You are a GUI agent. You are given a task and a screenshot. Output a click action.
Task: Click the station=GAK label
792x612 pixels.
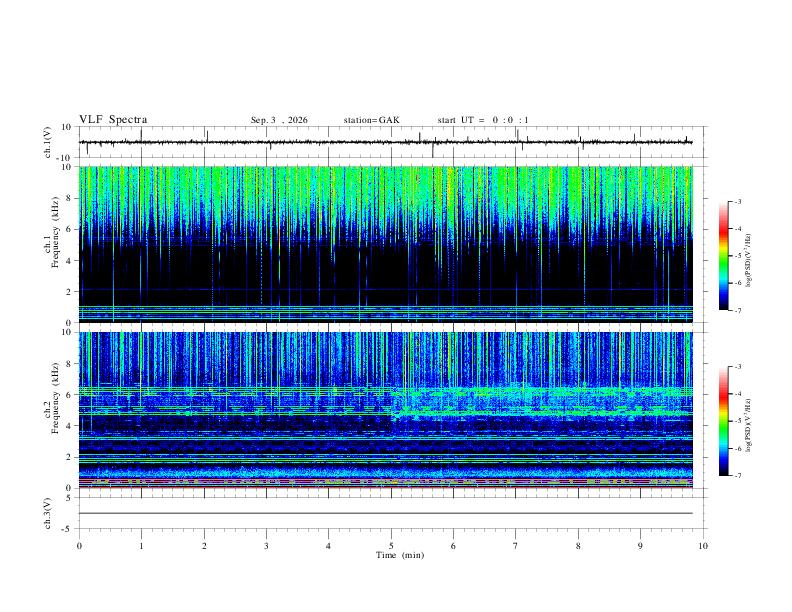[x=371, y=120]
